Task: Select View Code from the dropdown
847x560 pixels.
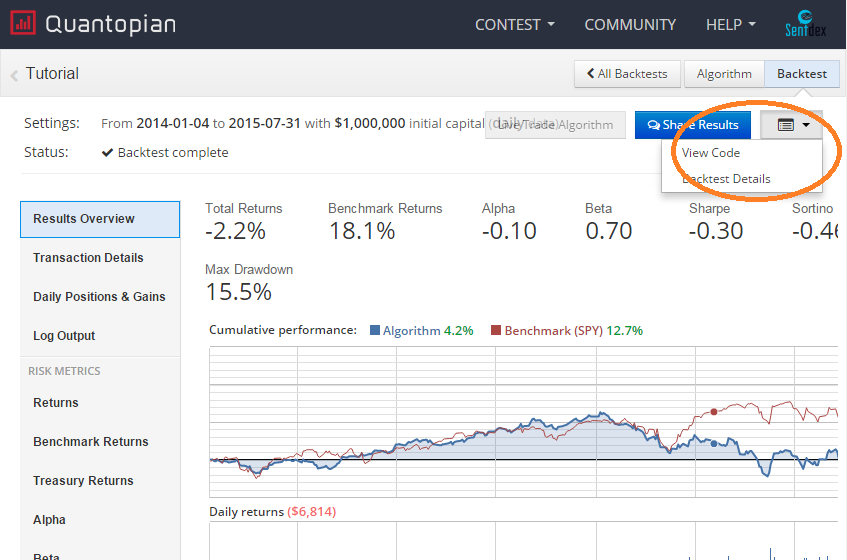Action: [711, 153]
